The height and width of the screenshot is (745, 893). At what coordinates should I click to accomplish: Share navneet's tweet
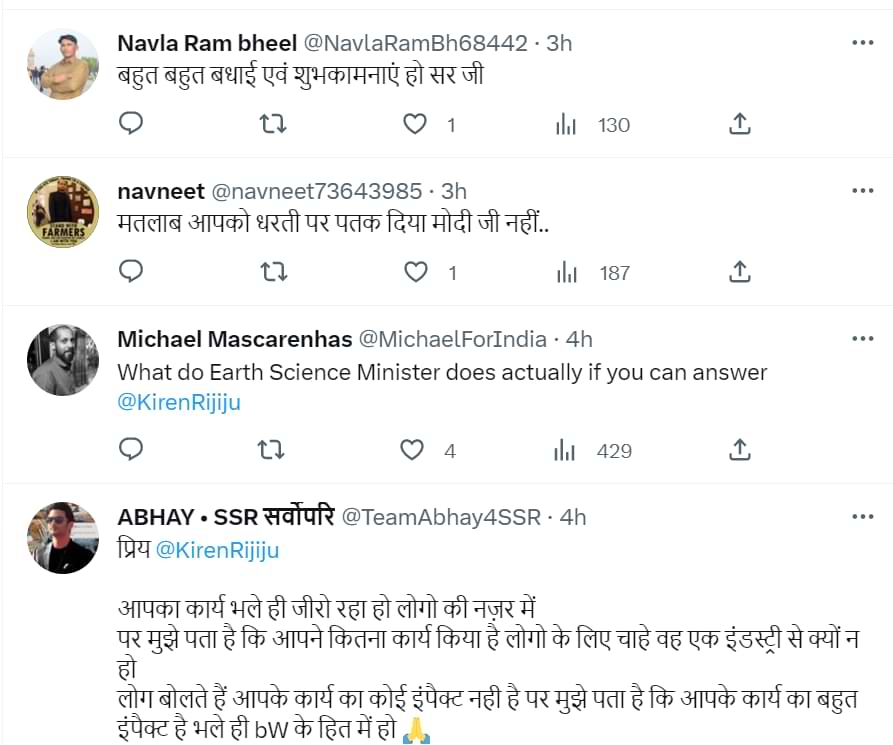pyautogui.click(x=739, y=271)
